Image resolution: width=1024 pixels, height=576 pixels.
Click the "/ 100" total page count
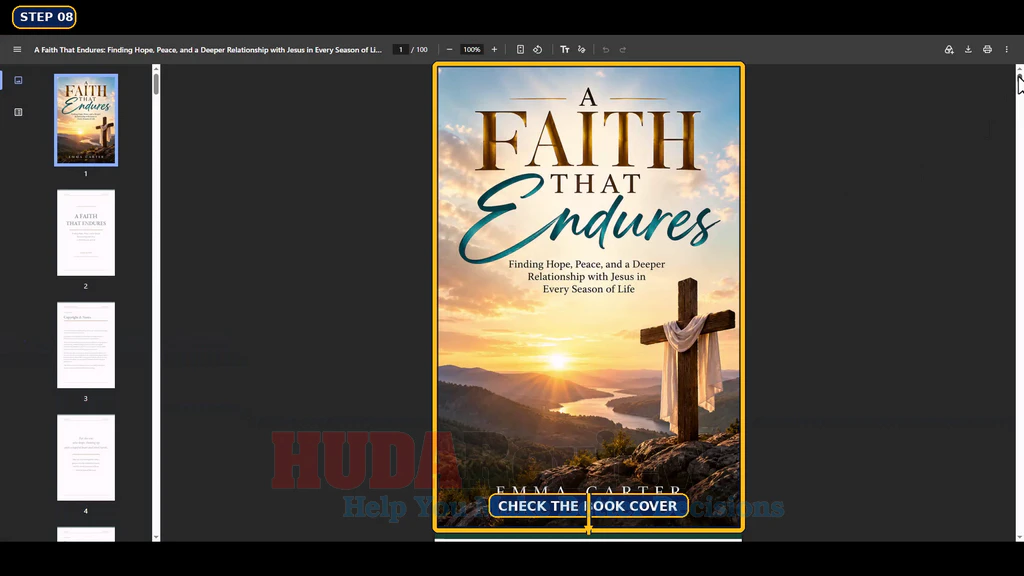419,50
